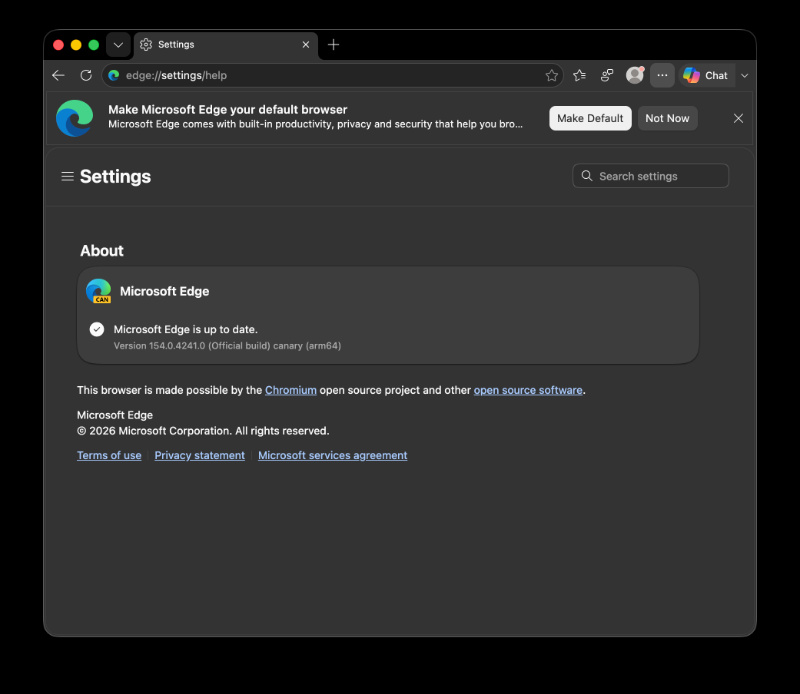800x694 pixels.
Task: Click Make Default button
Action: pyautogui.click(x=590, y=118)
